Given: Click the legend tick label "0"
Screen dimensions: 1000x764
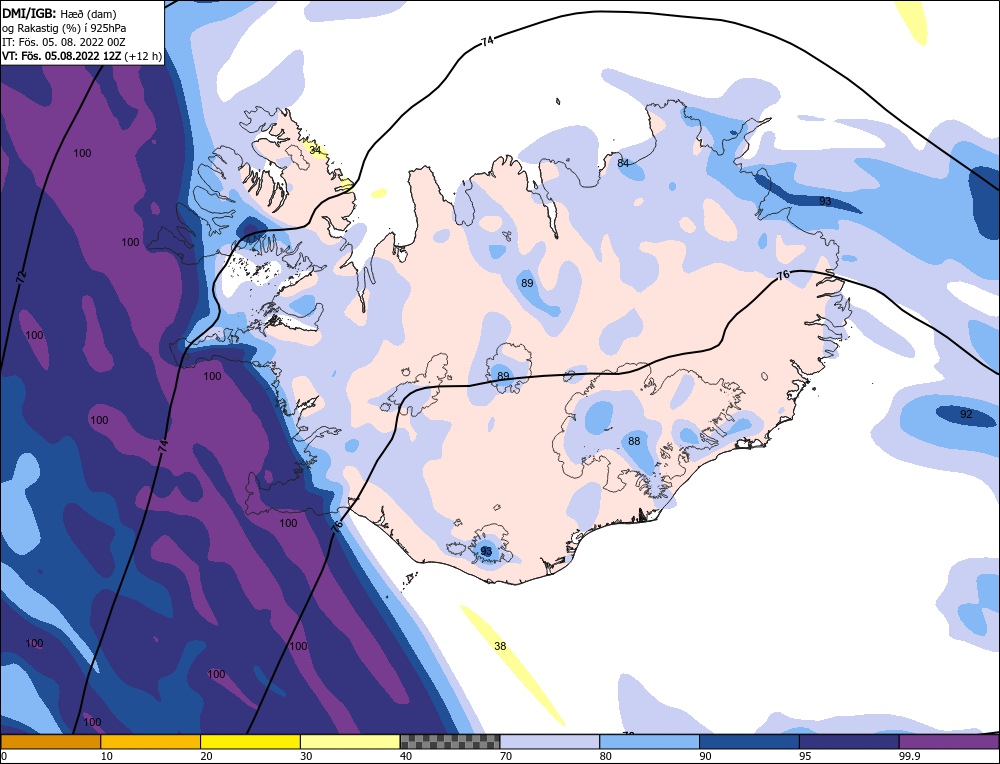Looking at the screenshot, I should tap(4, 756).
